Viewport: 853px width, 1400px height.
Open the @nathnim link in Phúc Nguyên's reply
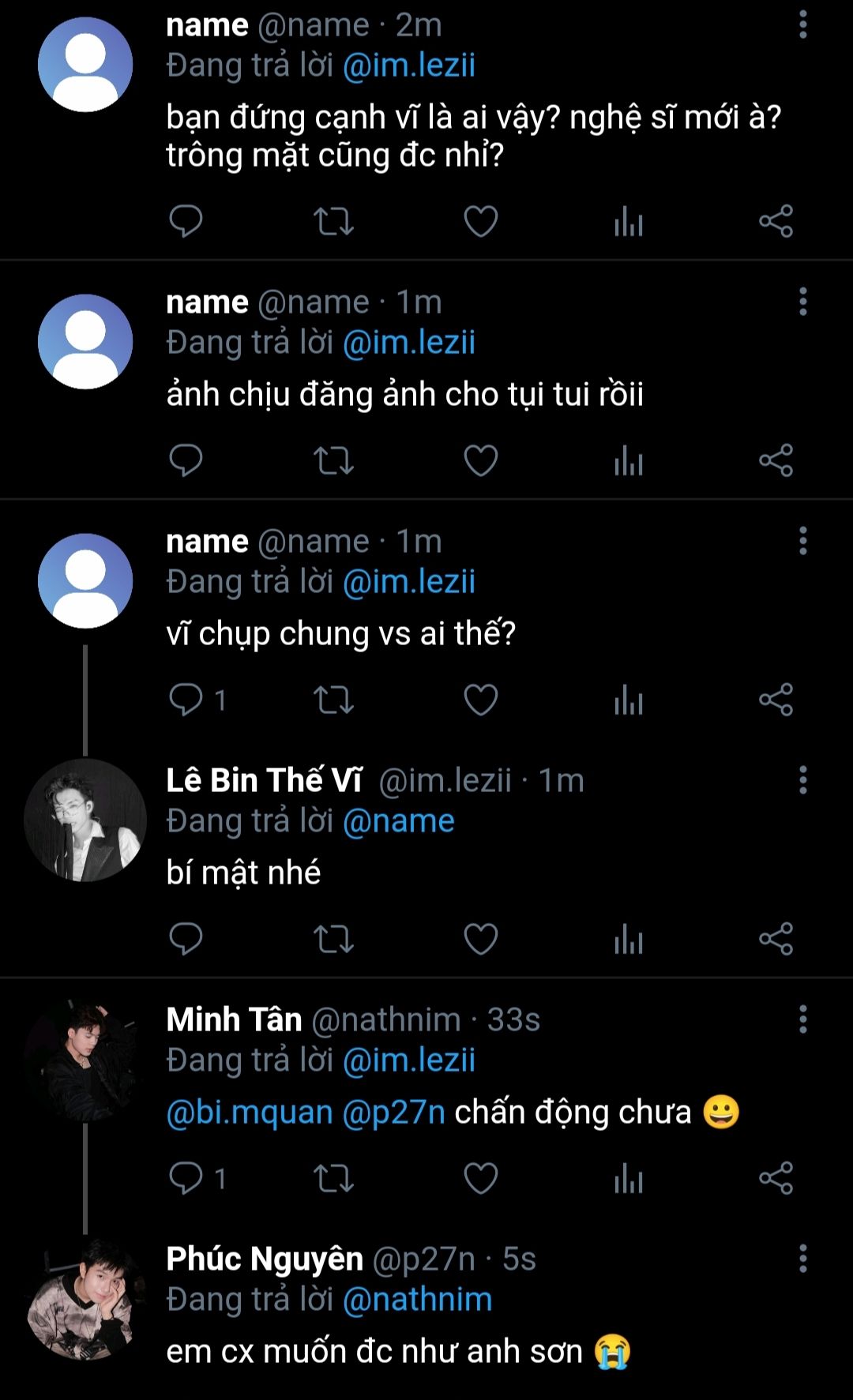click(417, 1299)
